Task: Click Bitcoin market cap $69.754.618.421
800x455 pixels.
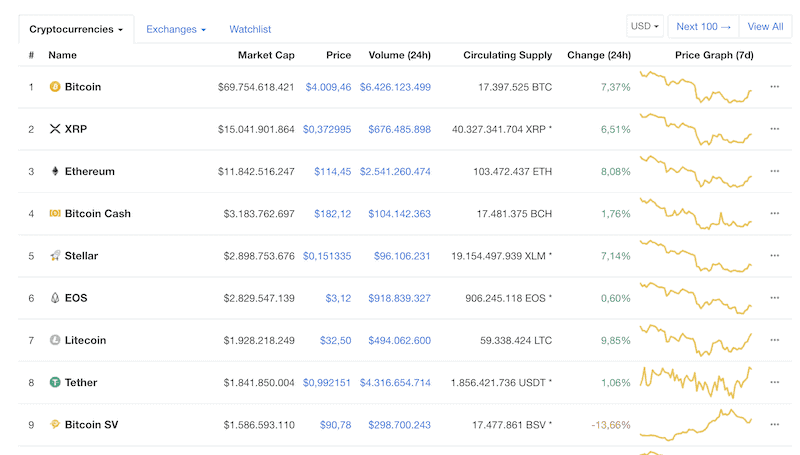Action: pyautogui.click(x=256, y=87)
